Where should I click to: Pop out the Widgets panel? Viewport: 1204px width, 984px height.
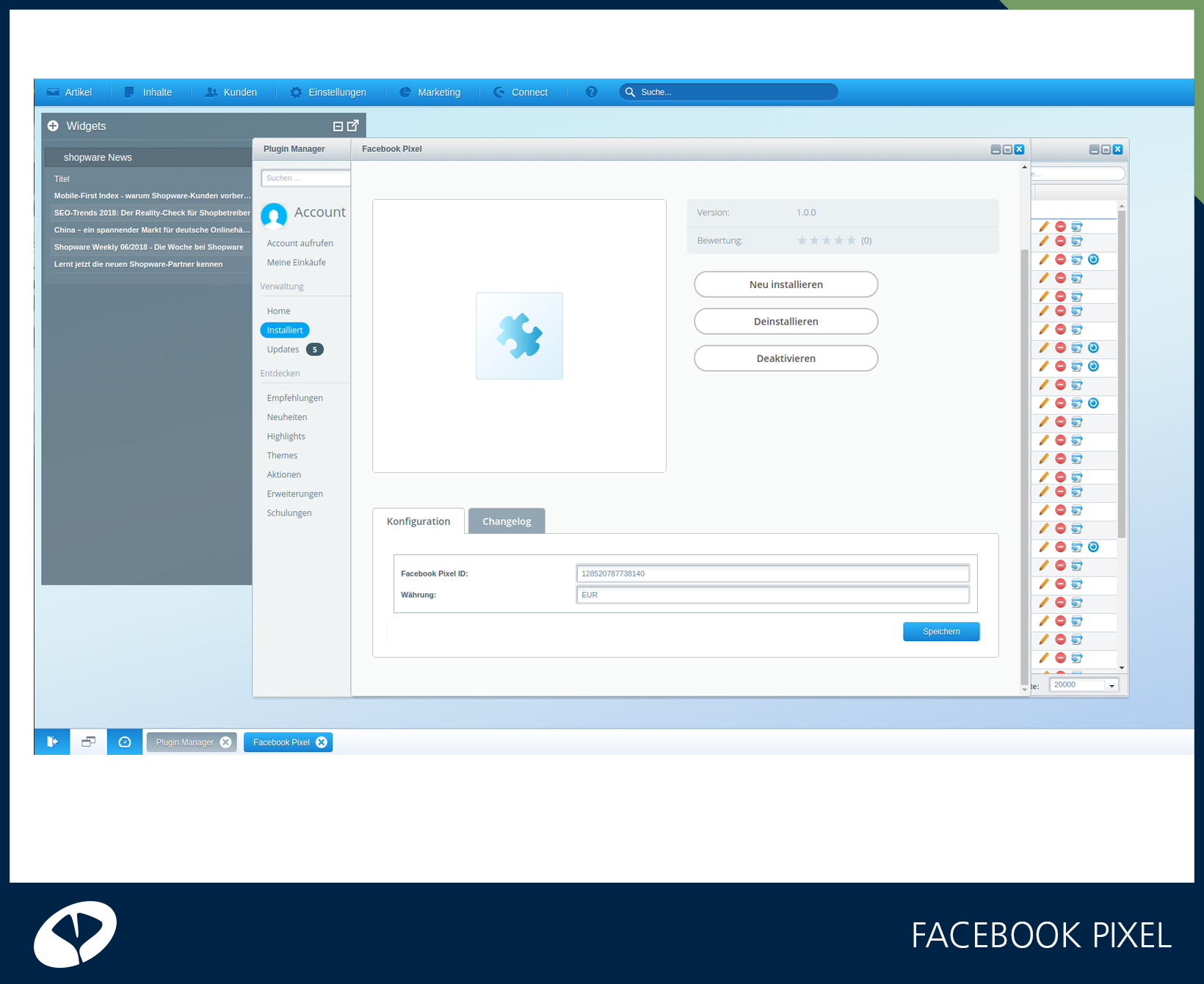point(353,126)
